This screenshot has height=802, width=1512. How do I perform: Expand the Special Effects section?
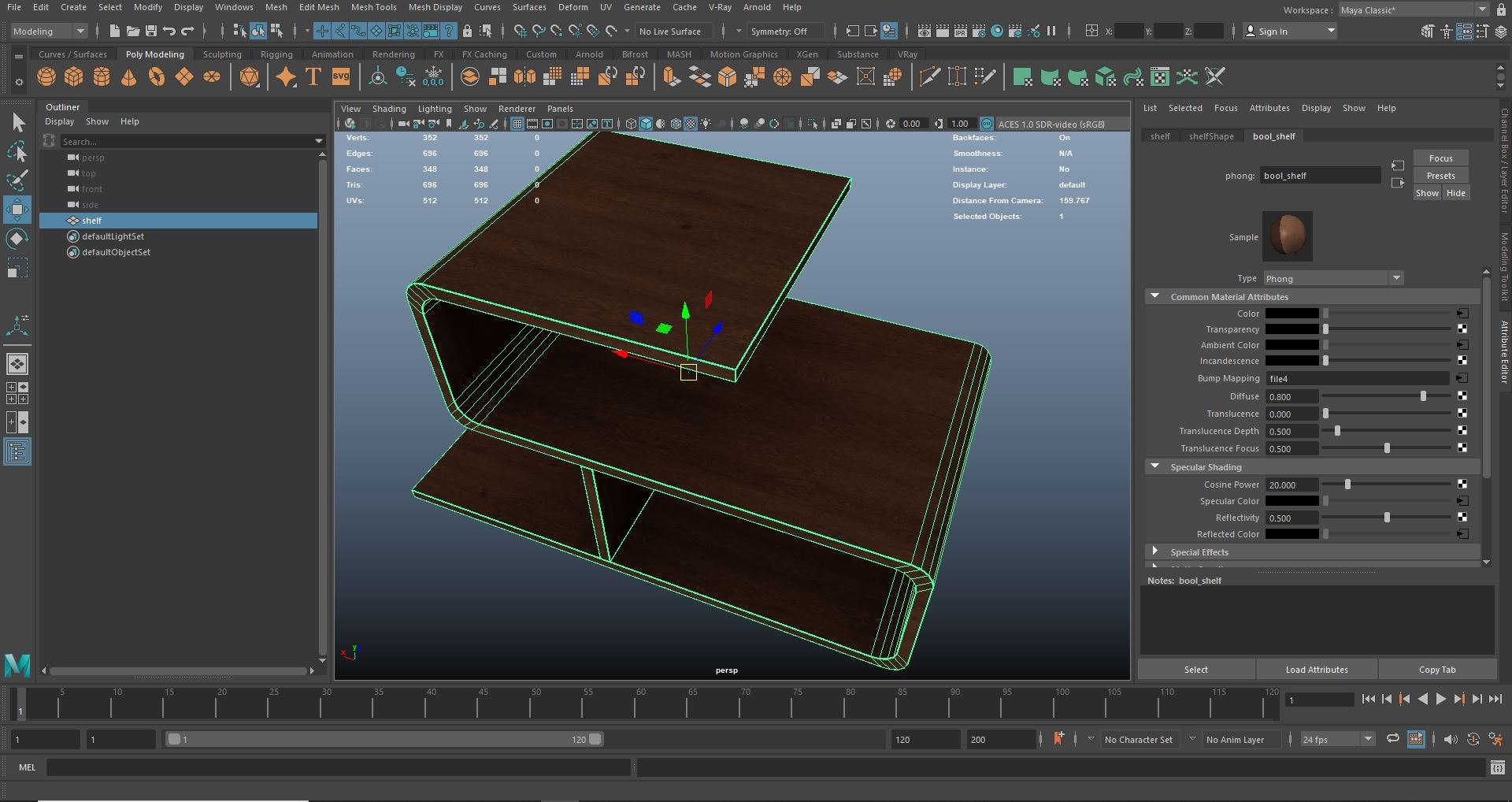point(1154,551)
